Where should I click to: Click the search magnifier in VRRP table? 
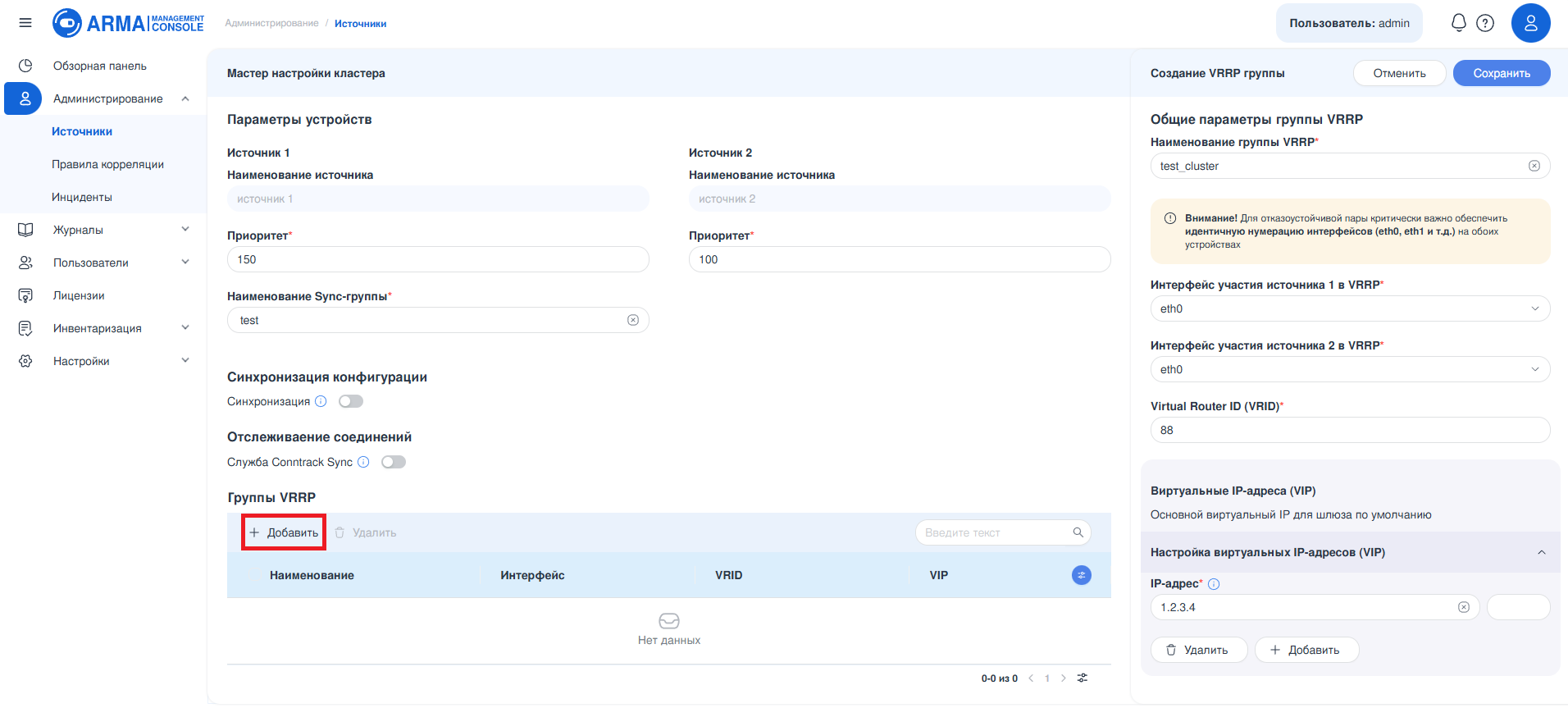coord(1078,532)
